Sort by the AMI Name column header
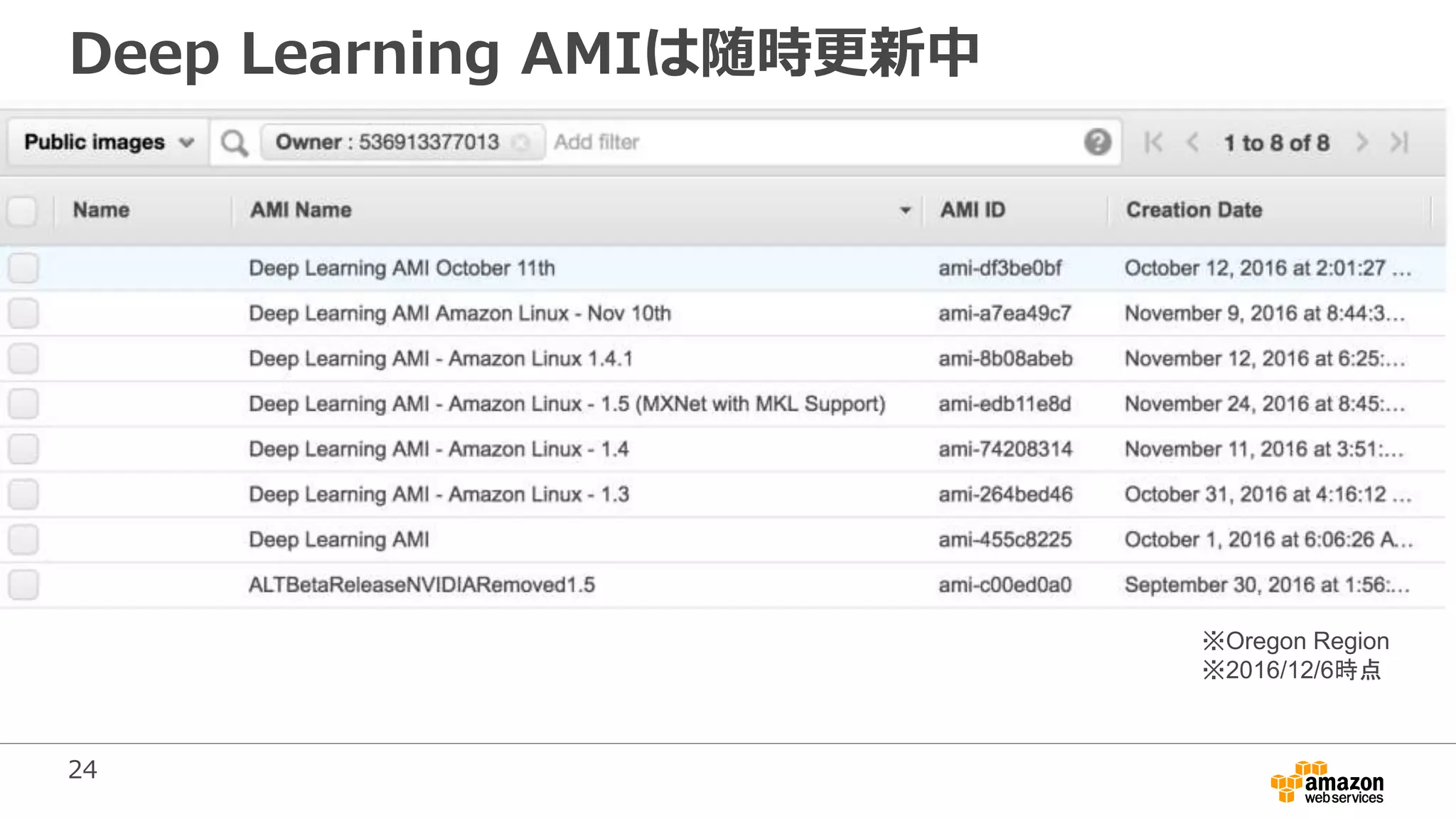Image resolution: width=1456 pixels, height=819 pixels. [301, 210]
